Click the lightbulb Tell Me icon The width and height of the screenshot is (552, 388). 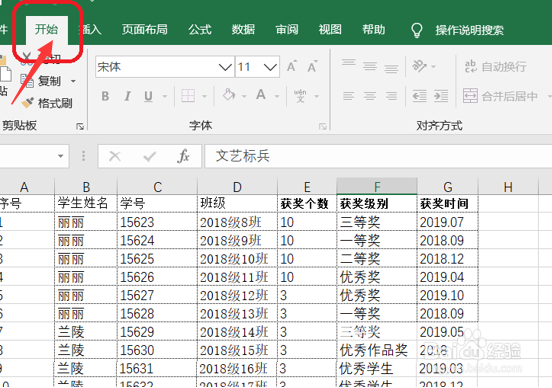417,30
